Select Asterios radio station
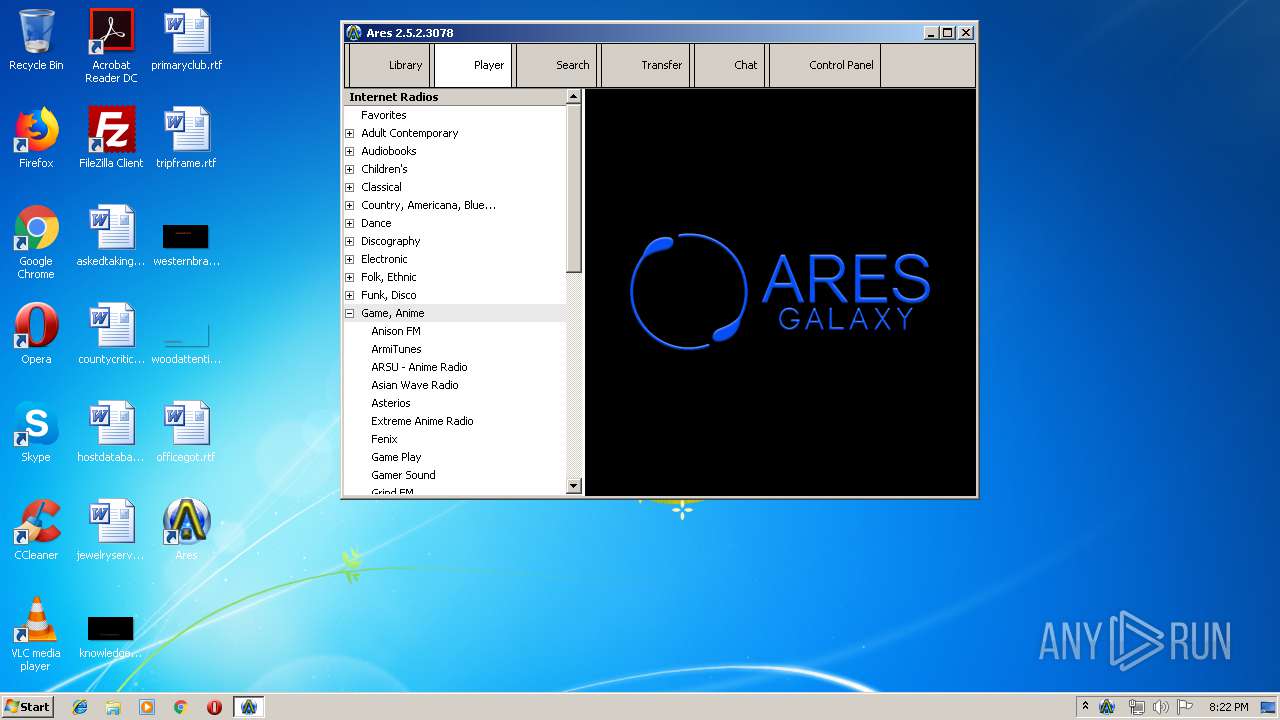 pos(391,403)
